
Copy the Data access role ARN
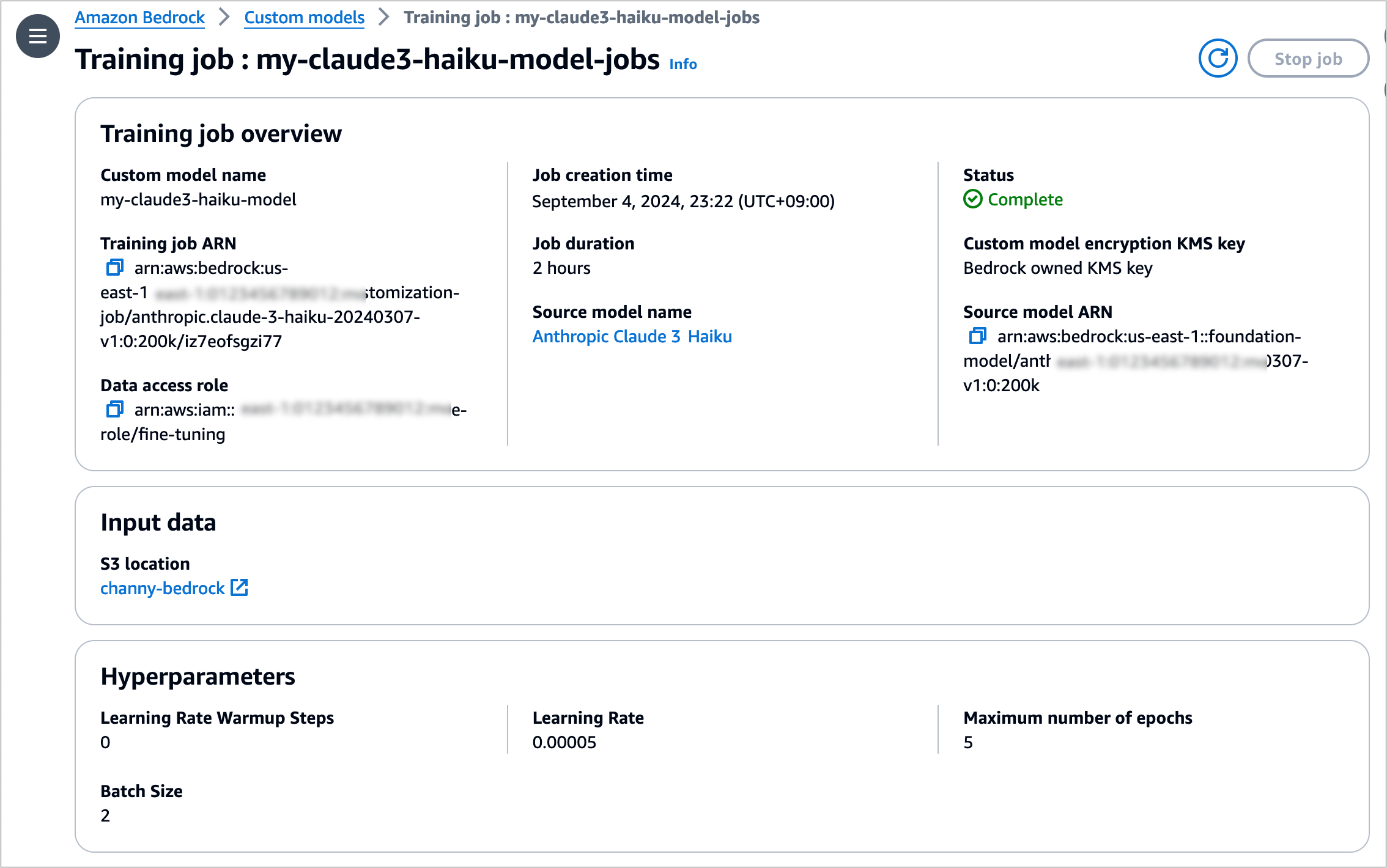click(114, 409)
